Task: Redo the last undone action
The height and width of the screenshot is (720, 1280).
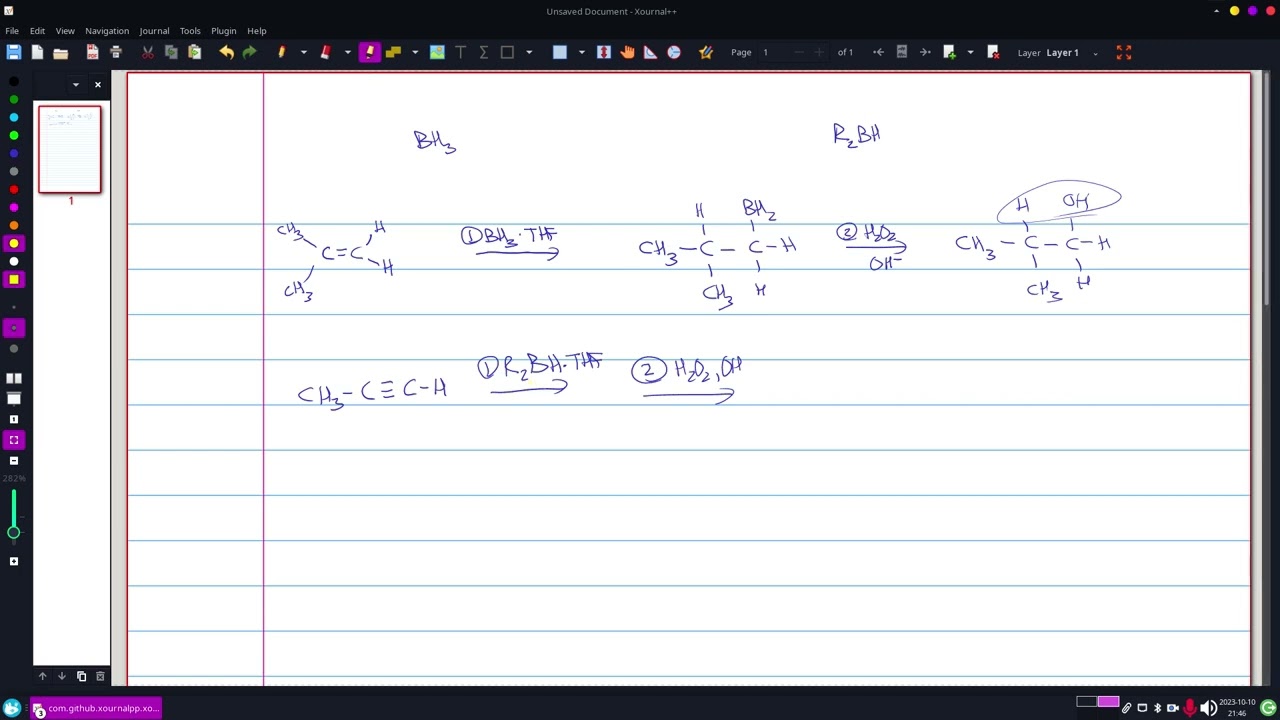Action: [250, 52]
